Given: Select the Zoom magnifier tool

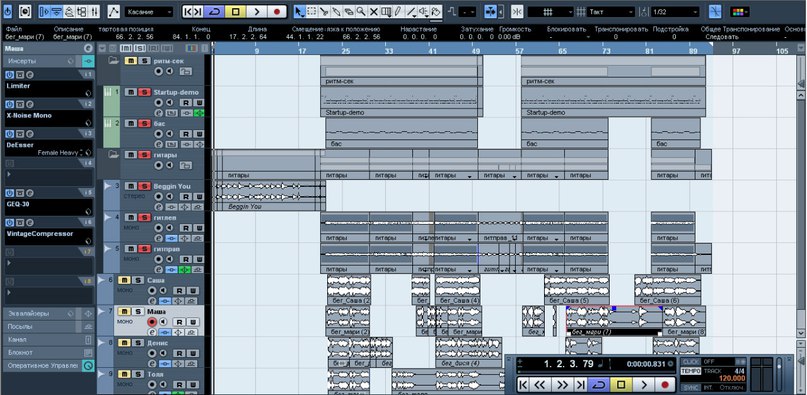Looking at the screenshot, I should pos(361,11).
